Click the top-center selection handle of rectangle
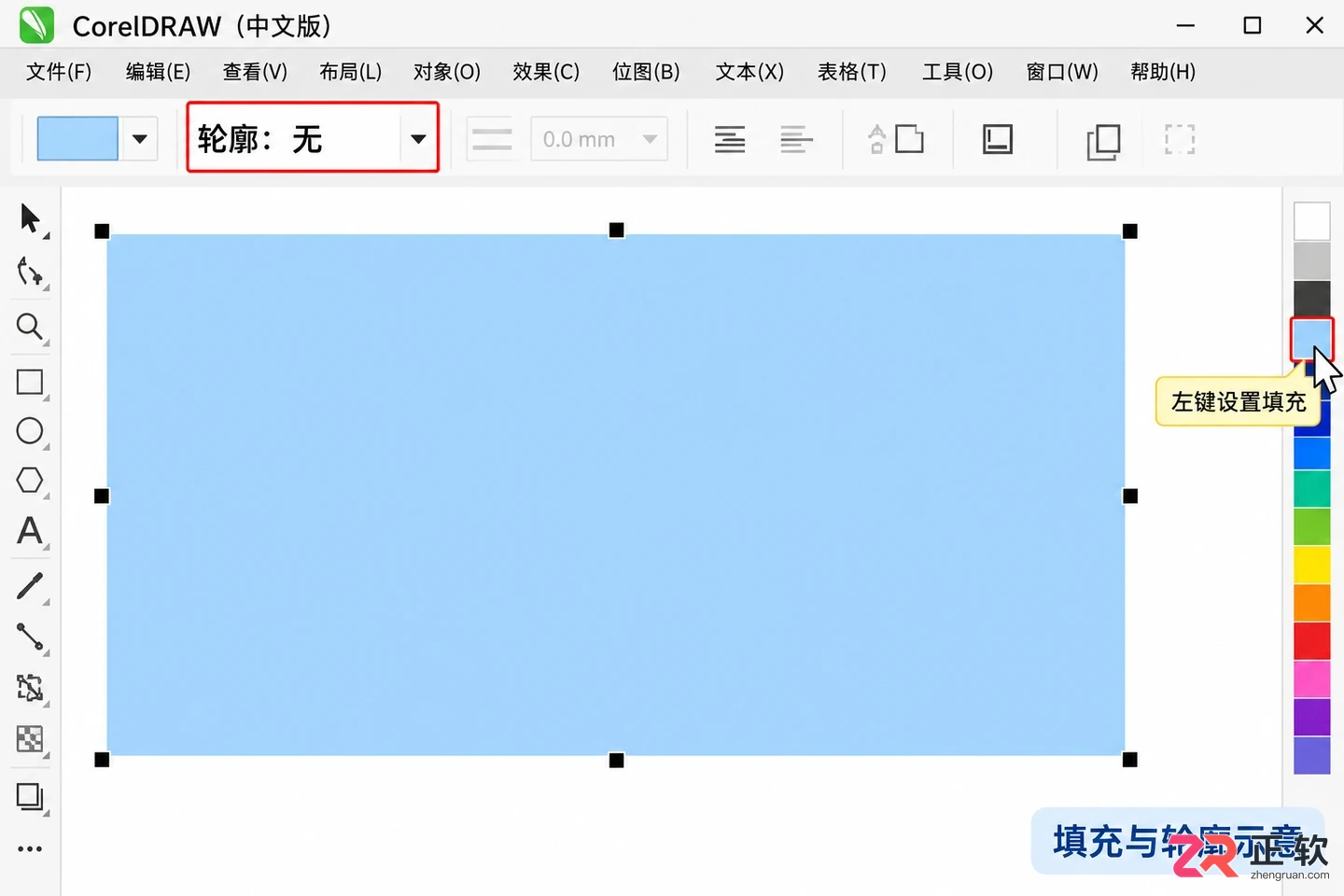 pyautogui.click(x=616, y=230)
